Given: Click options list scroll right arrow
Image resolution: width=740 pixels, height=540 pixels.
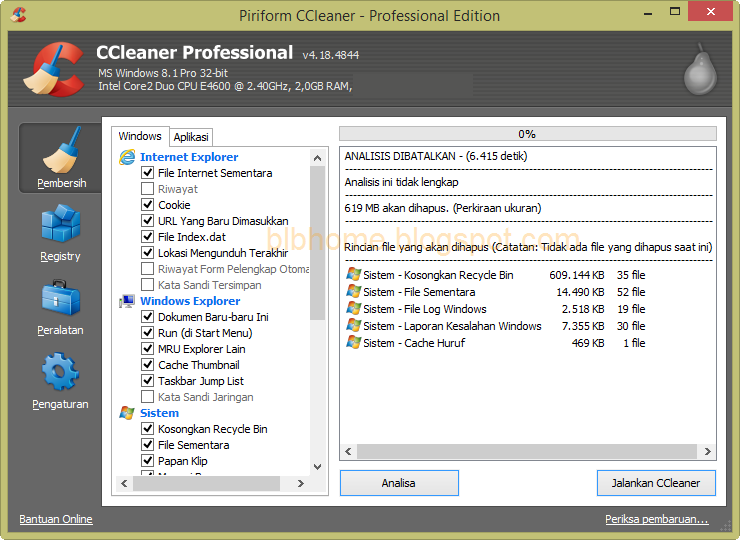Looking at the screenshot, I should coord(301,483).
